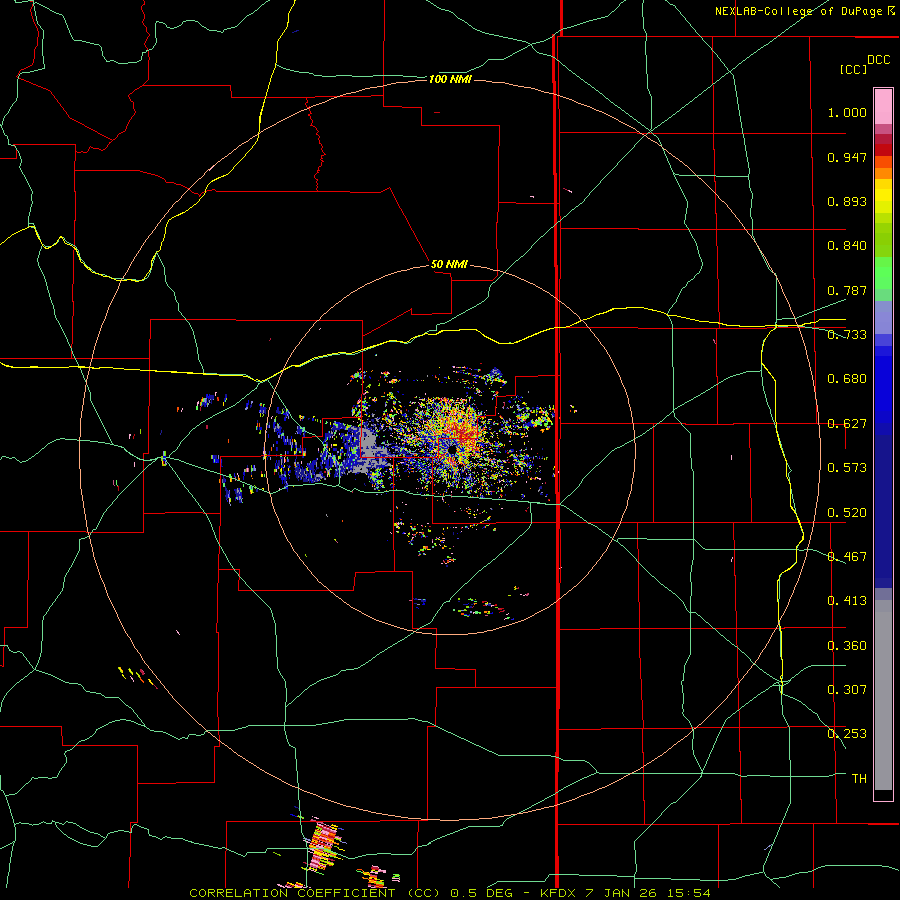Click the 50 NMI range ring label
The width and height of the screenshot is (900, 900).
point(449,265)
